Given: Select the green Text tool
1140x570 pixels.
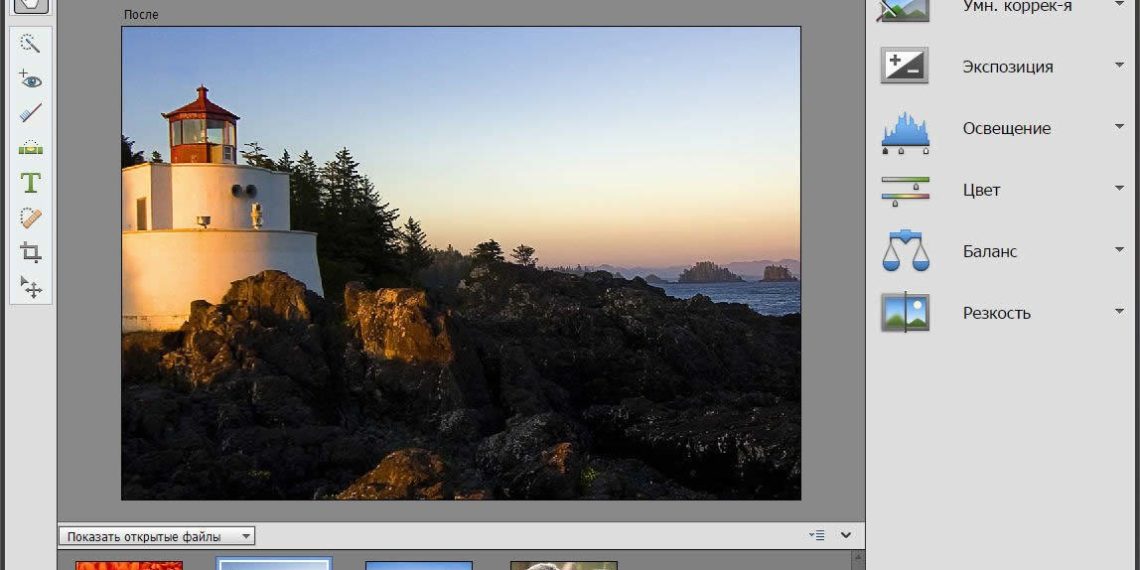Looking at the screenshot, I should 30,183.
